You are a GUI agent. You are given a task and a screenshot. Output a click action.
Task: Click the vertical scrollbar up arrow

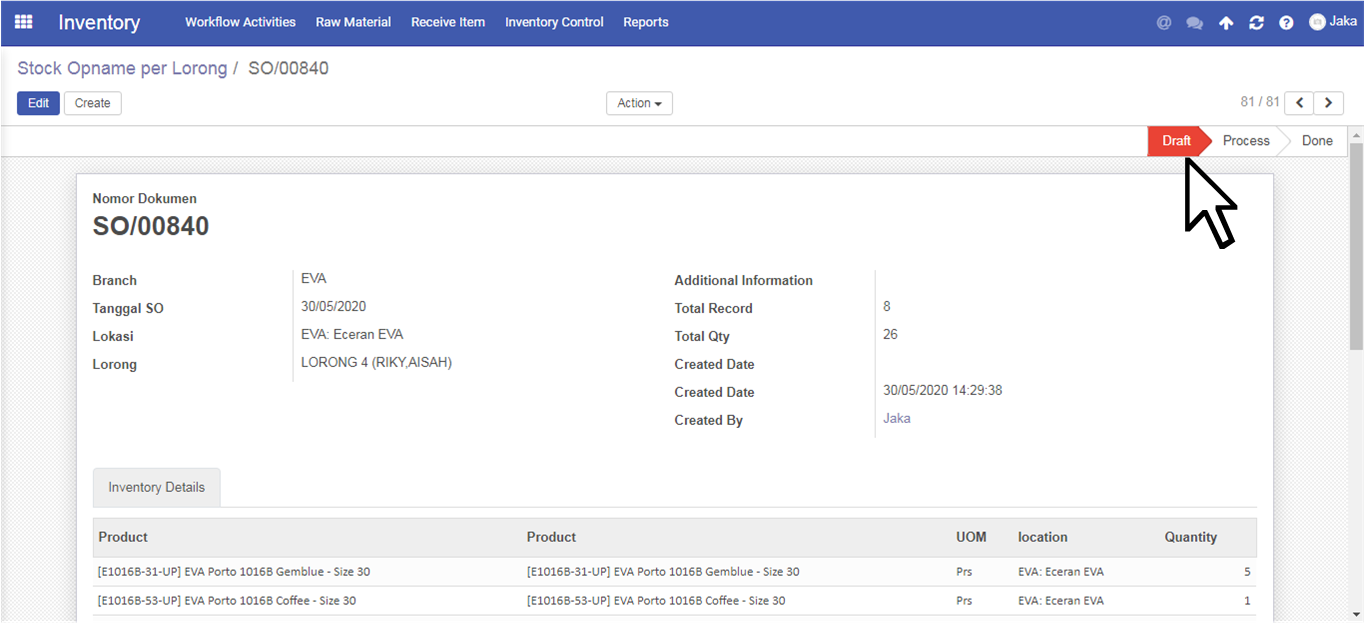pyautogui.click(x=1356, y=135)
